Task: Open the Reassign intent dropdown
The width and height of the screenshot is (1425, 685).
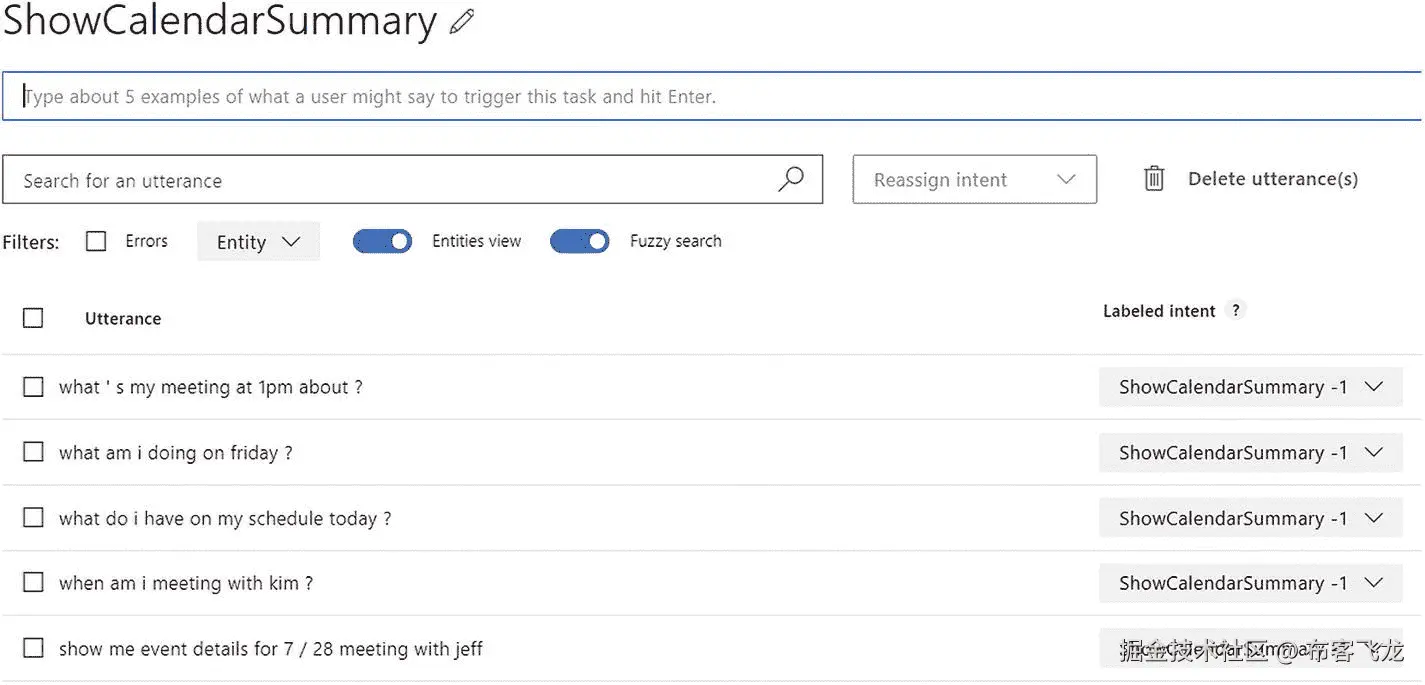Action: (x=974, y=180)
